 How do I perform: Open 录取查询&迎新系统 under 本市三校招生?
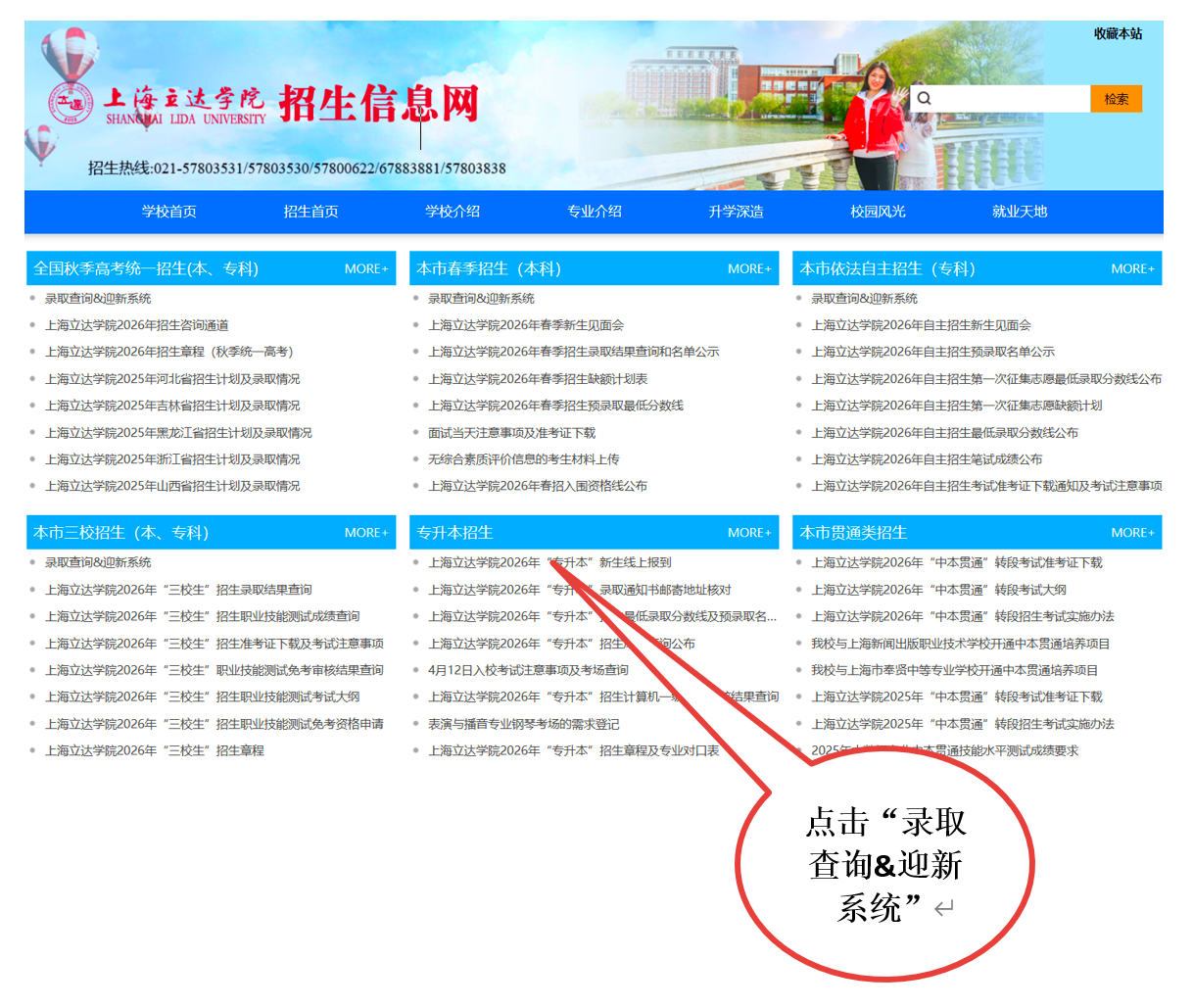click(x=98, y=562)
